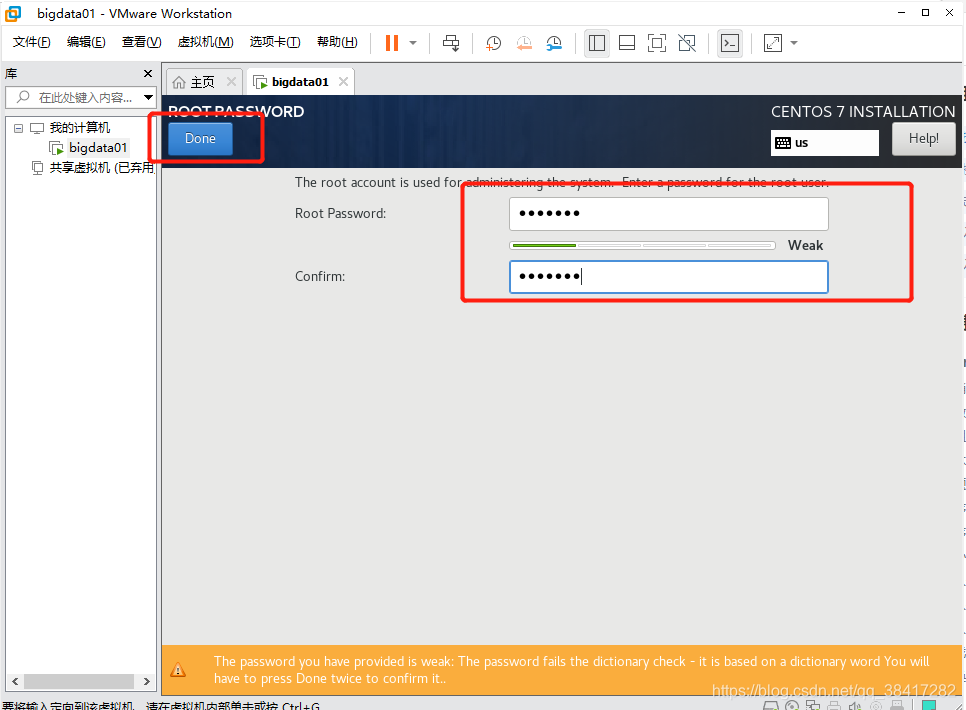Click the Unity mode toolbar icon

point(687,43)
